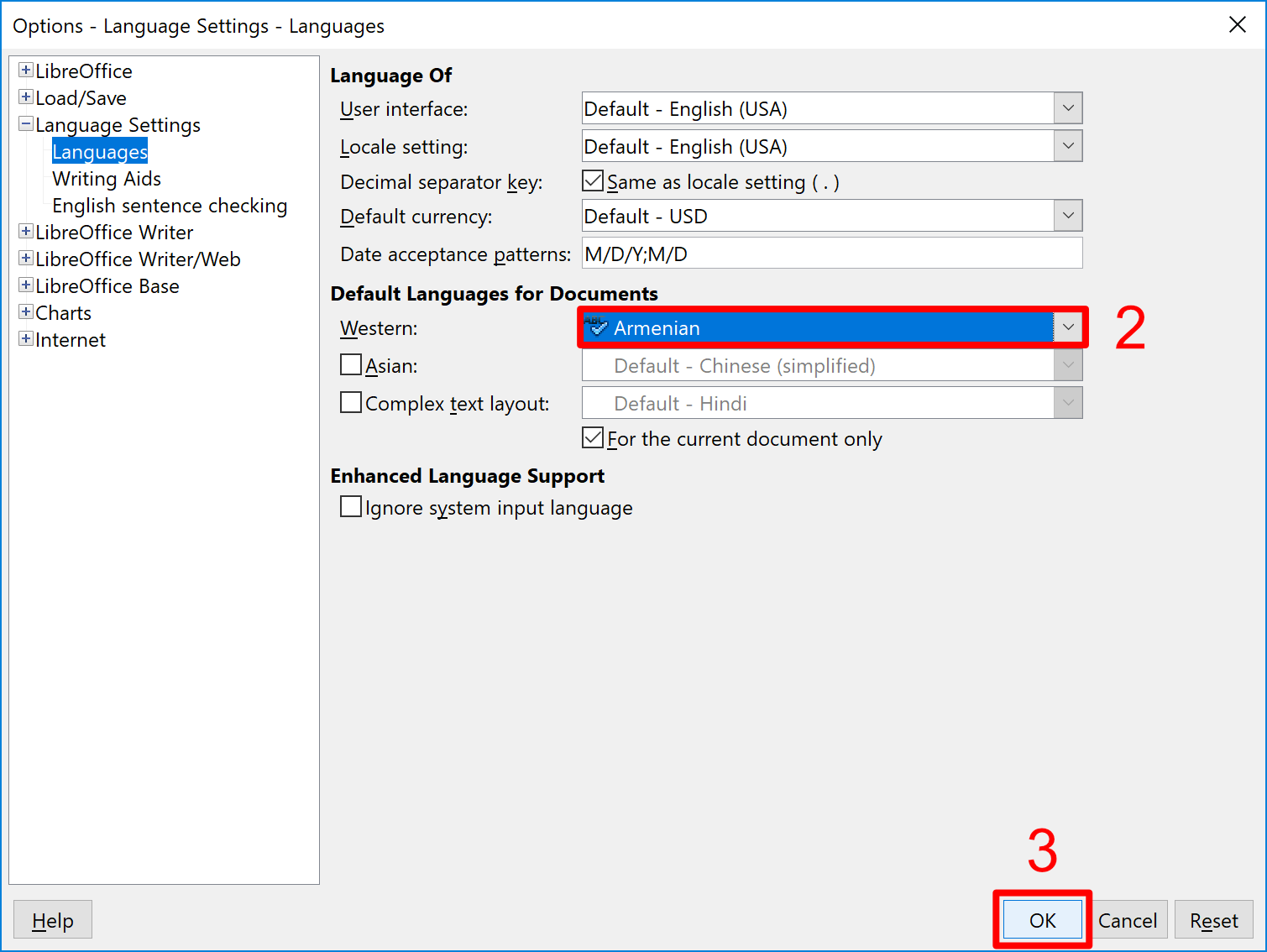Select LibreOffice Writer tree label

(x=114, y=233)
